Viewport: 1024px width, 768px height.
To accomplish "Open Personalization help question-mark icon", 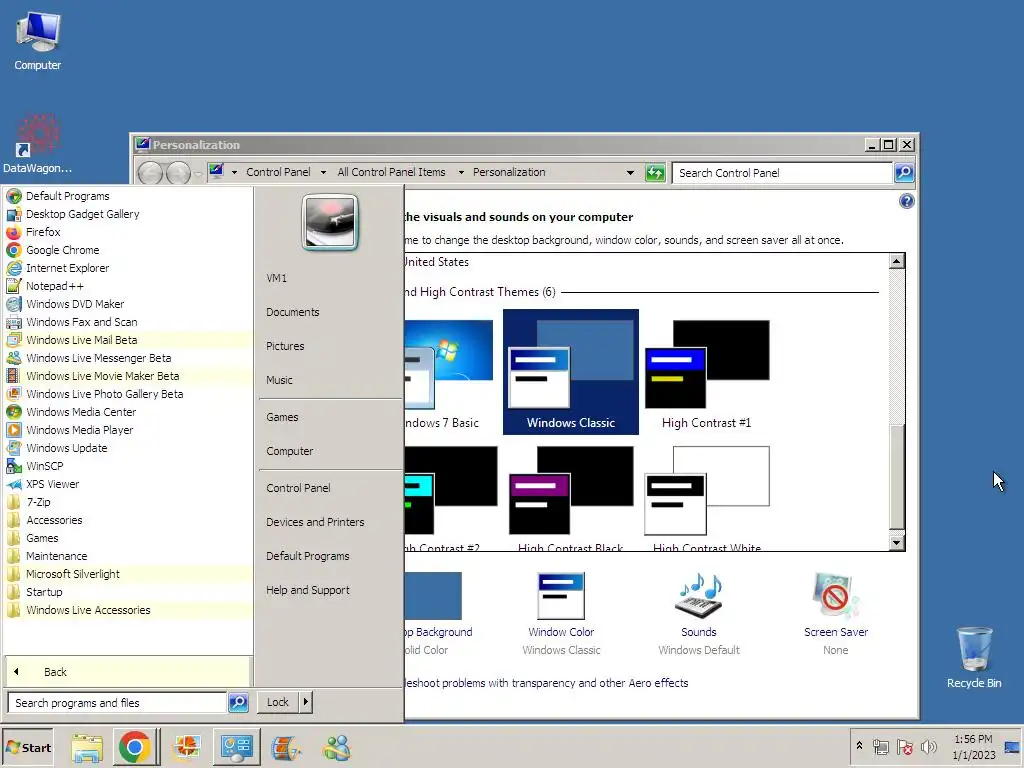I will (906, 201).
